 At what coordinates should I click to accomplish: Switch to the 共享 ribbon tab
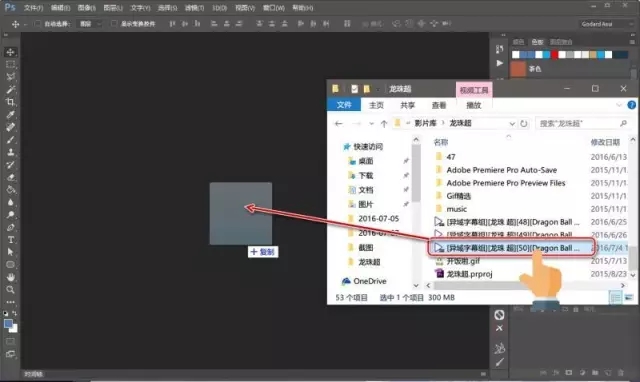[x=407, y=105]
